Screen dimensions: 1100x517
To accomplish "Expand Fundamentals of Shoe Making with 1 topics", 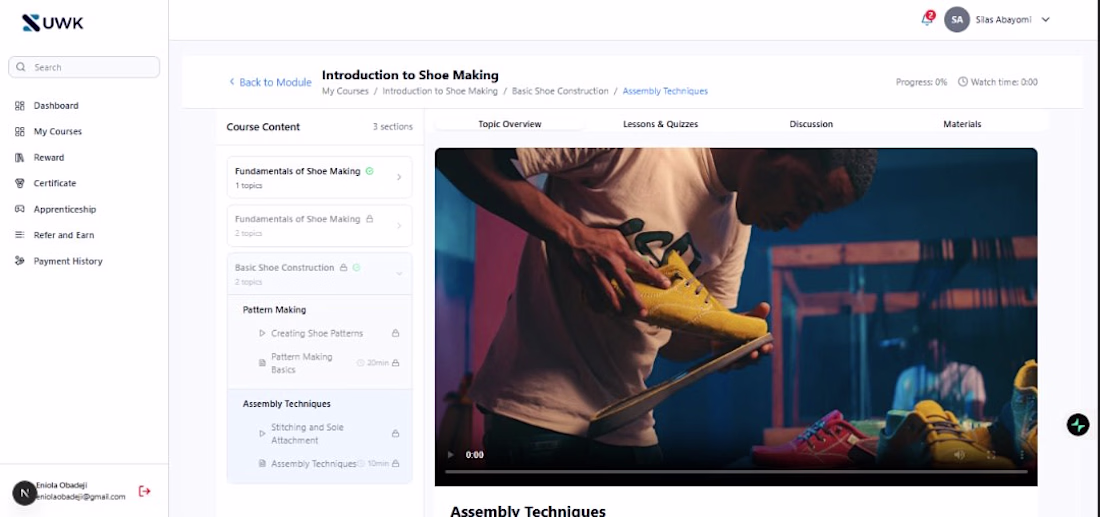I will click(319, 177).
